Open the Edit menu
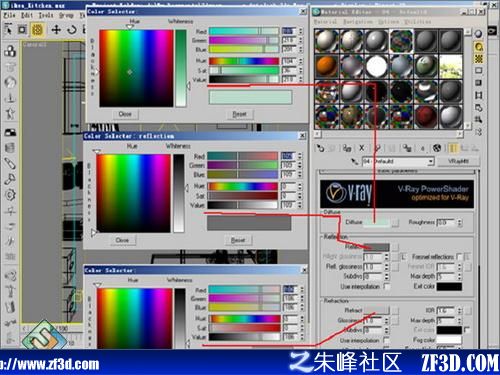The height and width of the screenshot is (375, 500). 27,15
